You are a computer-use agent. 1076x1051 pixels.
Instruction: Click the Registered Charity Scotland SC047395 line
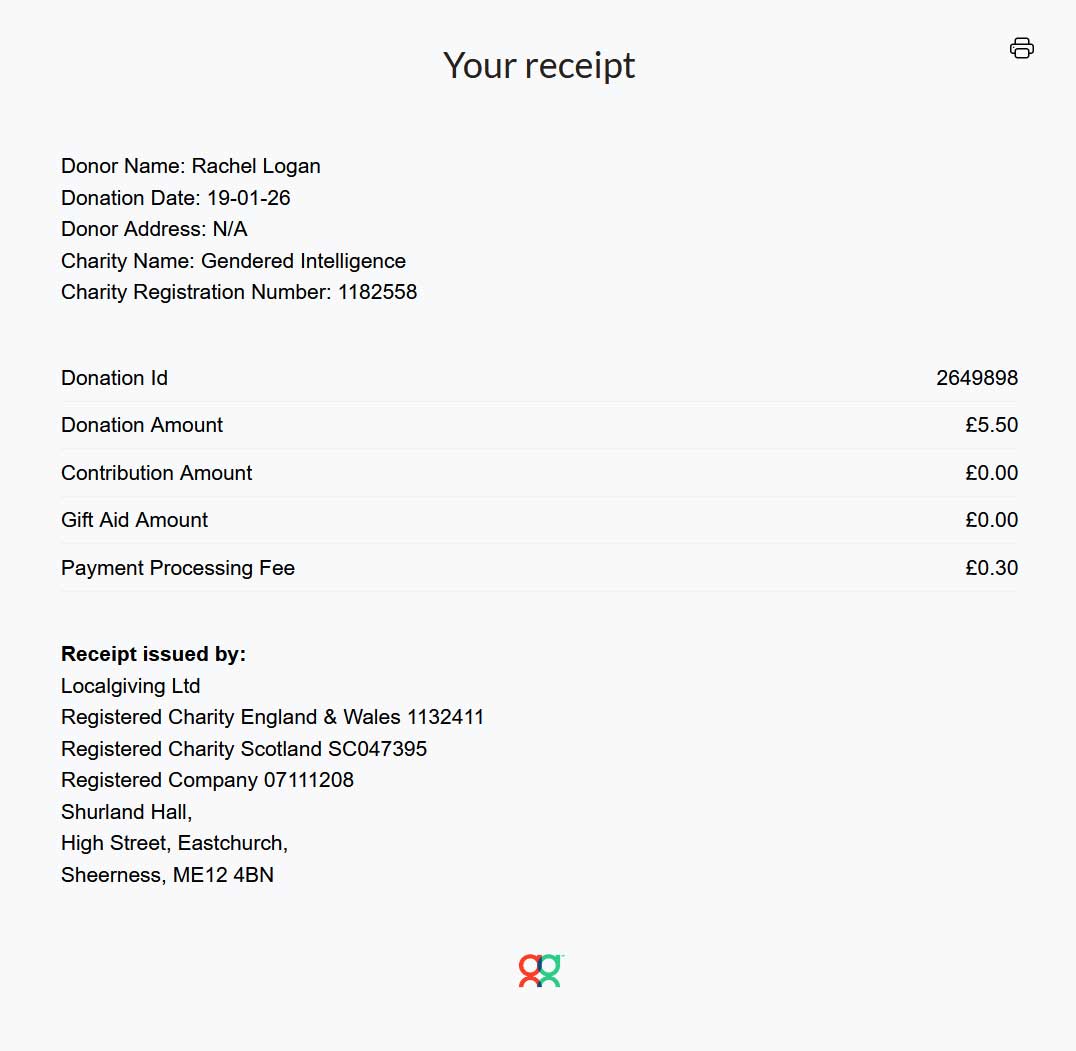244,749
